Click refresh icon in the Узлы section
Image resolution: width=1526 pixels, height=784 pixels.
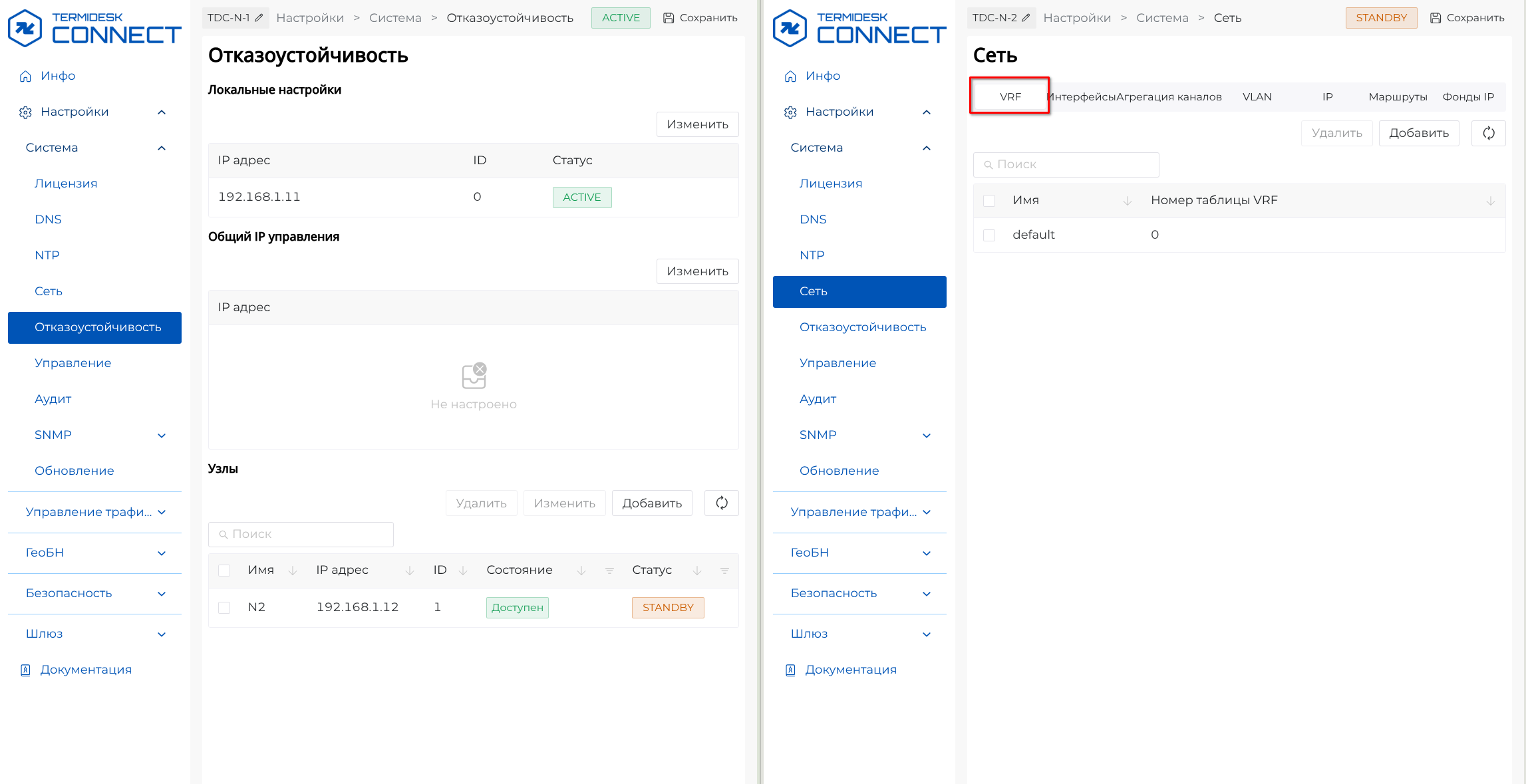click(722, 503)
